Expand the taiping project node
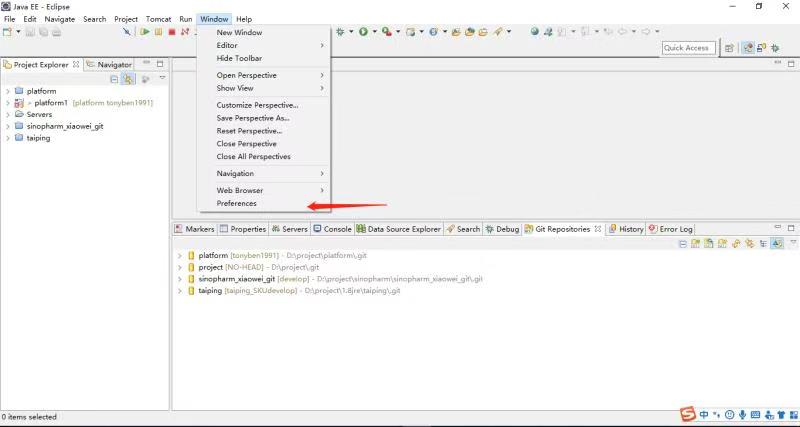The width and height of the screenshot is (800, 427). (8, 138)
